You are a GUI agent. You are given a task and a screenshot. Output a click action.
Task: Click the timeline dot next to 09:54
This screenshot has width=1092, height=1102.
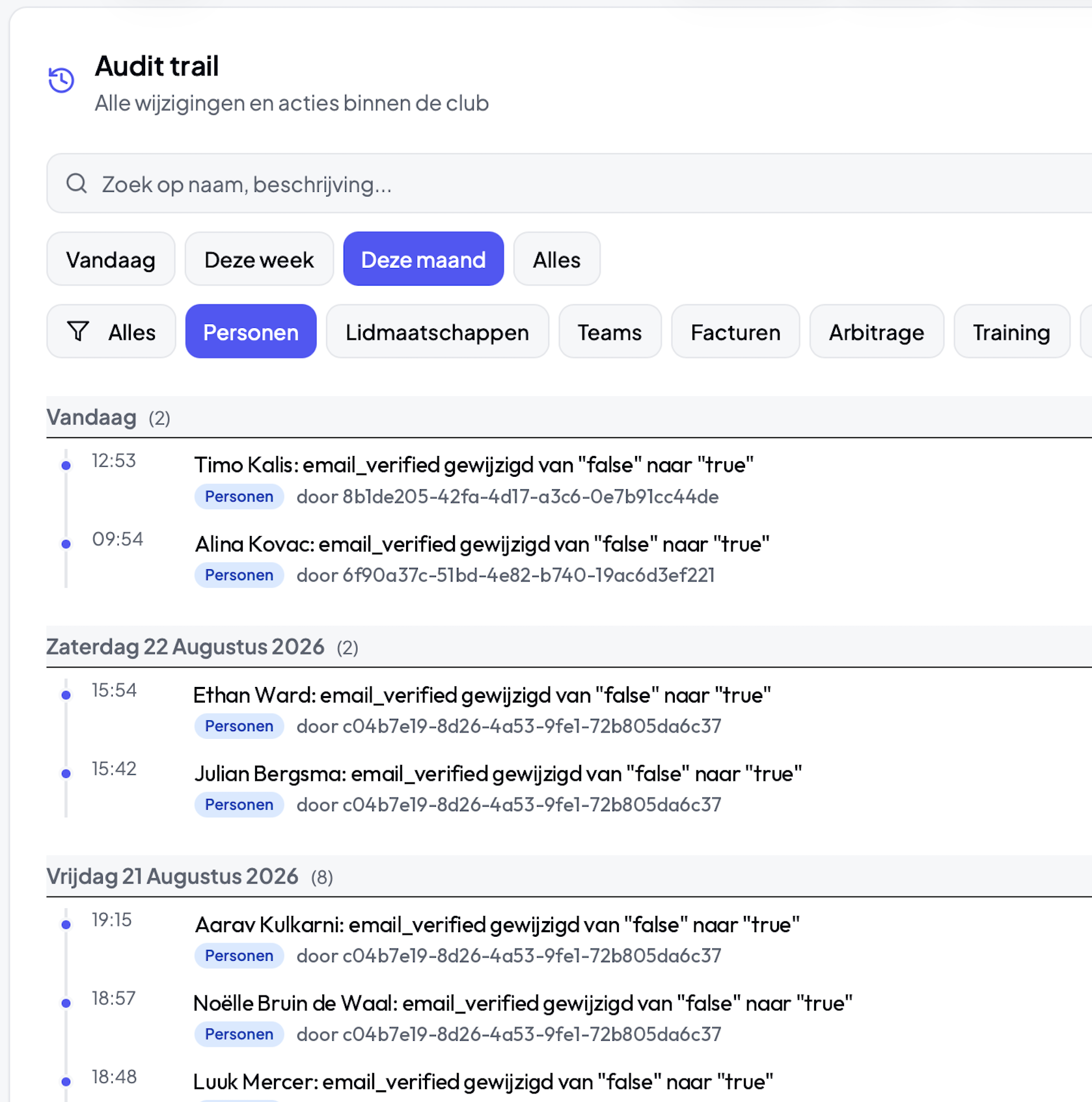pos(66,544)
